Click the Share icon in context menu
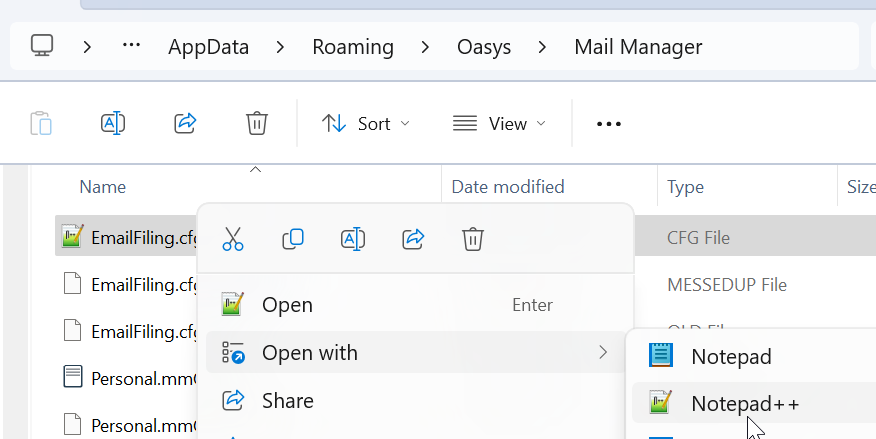 (x=413, y=239)
